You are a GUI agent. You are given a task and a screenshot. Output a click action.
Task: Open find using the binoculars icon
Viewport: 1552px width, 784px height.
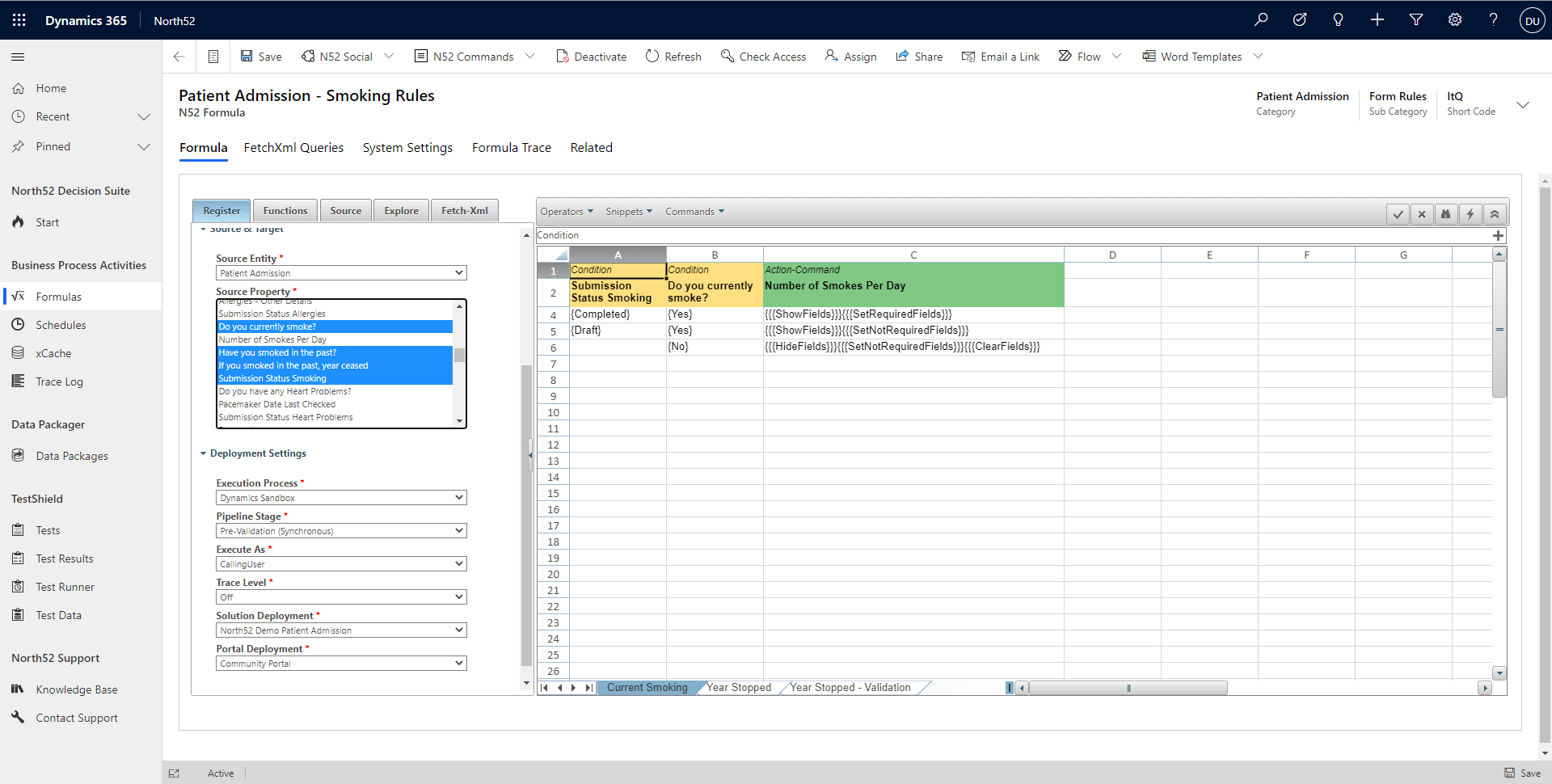(1445, 213)
